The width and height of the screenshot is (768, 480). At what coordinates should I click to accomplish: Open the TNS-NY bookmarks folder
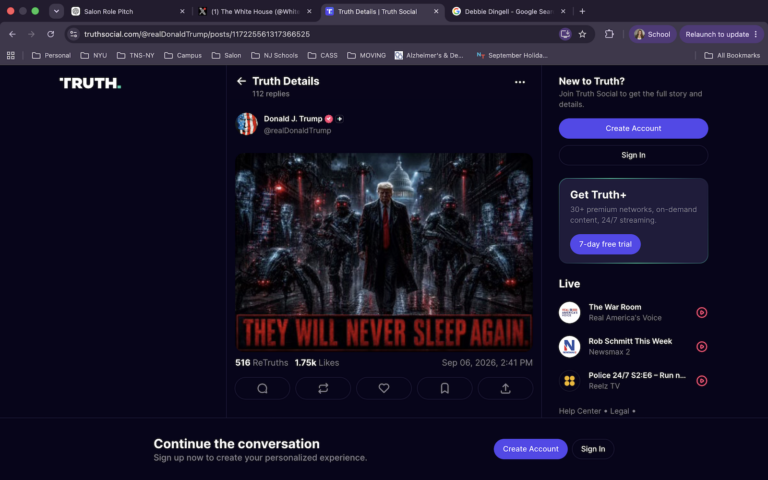pos(135,55)
